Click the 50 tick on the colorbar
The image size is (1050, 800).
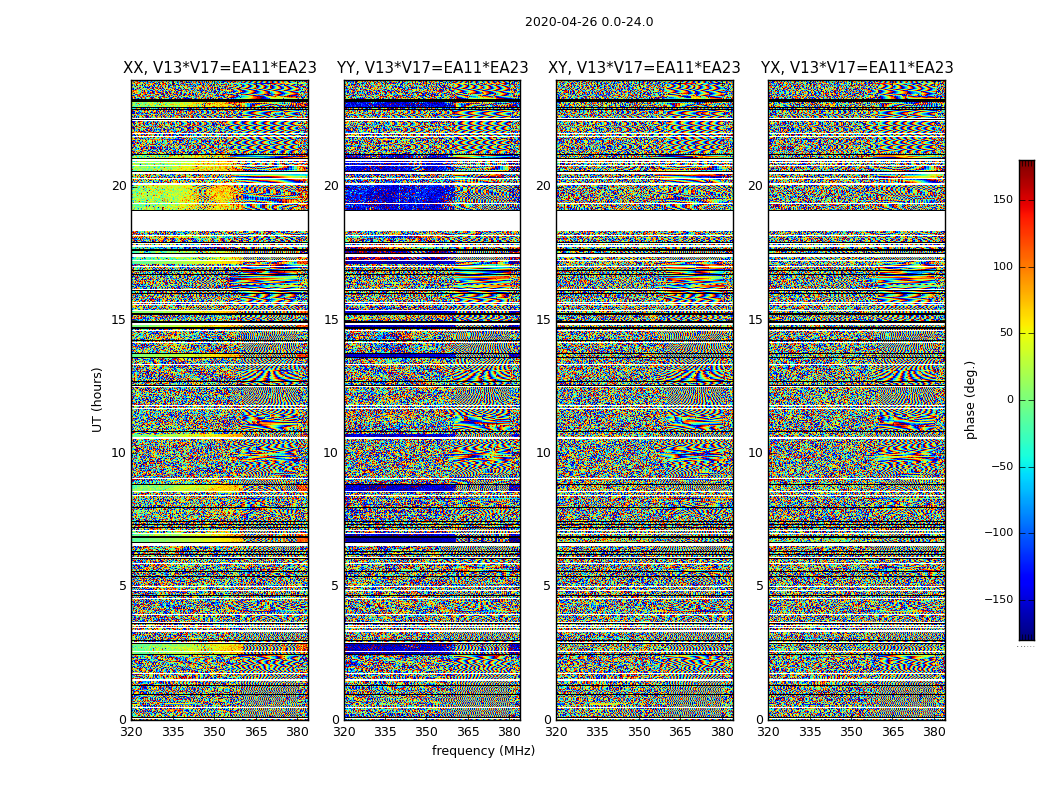(x=1006, y=333)
